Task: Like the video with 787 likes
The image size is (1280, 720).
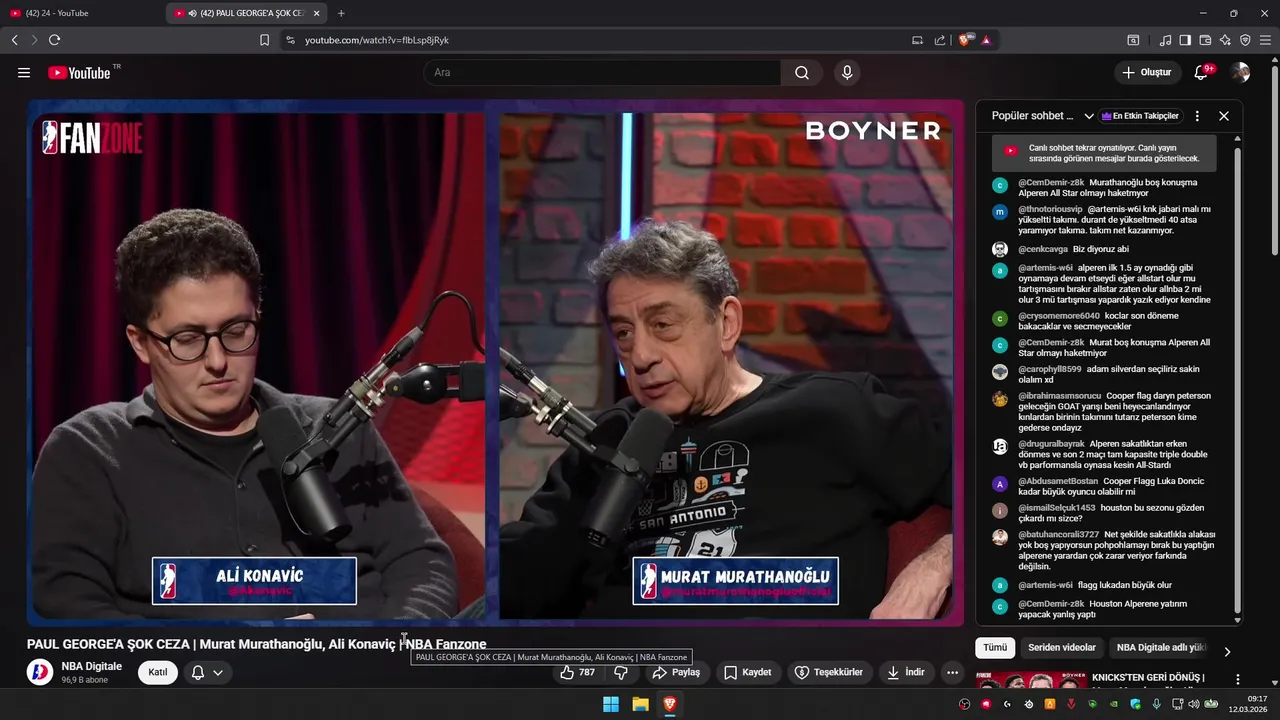Action: click(x=578, y=672)
